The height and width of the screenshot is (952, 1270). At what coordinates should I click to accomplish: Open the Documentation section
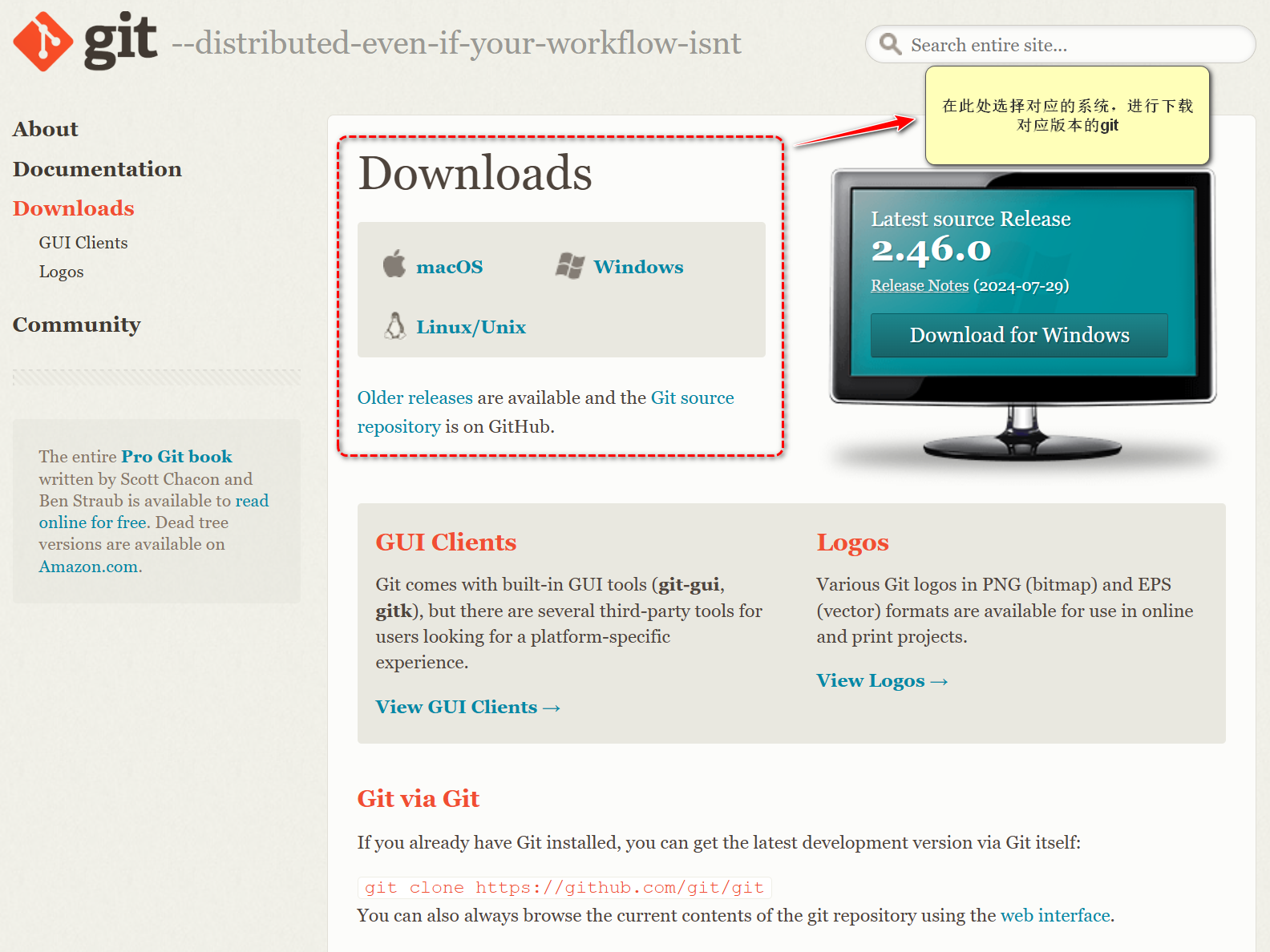[x=97, y=169]
